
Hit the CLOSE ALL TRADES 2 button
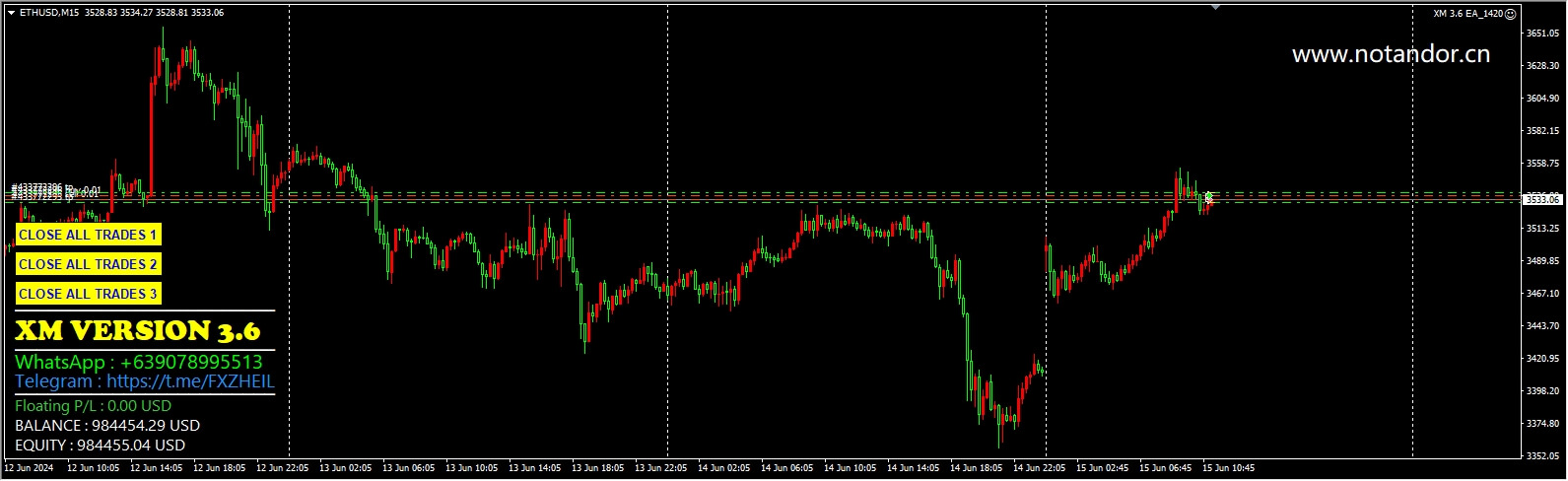[x=88, y=264]
